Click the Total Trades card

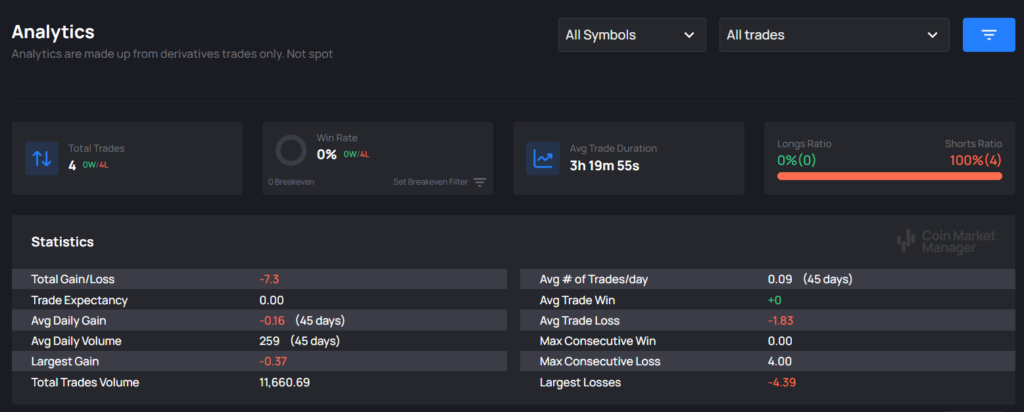point(128,158)
